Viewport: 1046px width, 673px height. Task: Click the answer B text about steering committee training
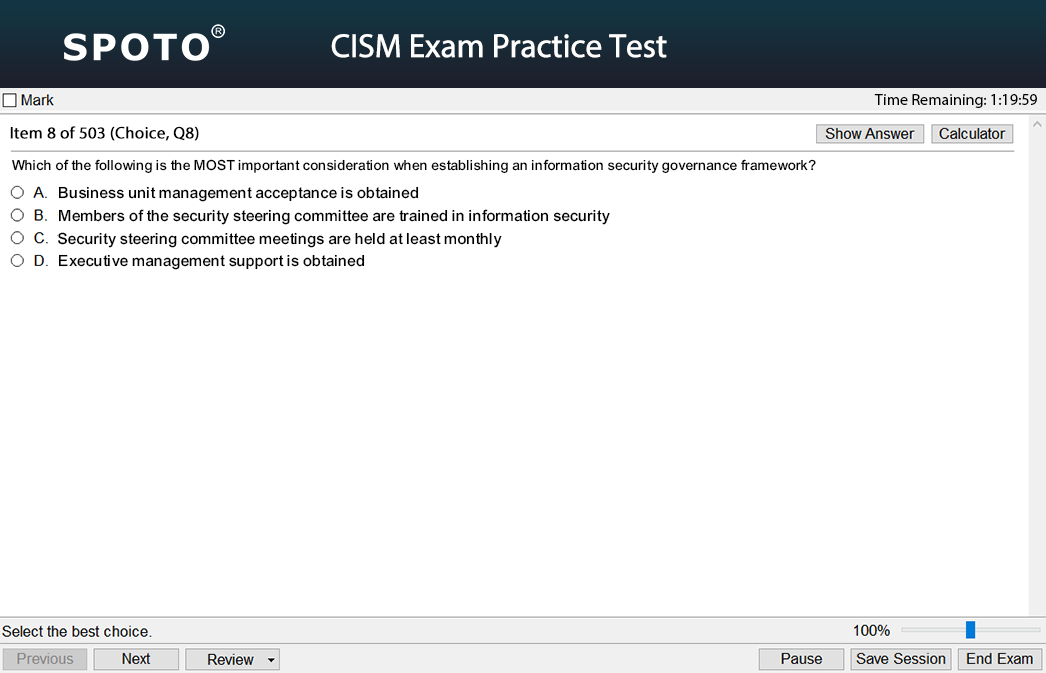point(334,216)
